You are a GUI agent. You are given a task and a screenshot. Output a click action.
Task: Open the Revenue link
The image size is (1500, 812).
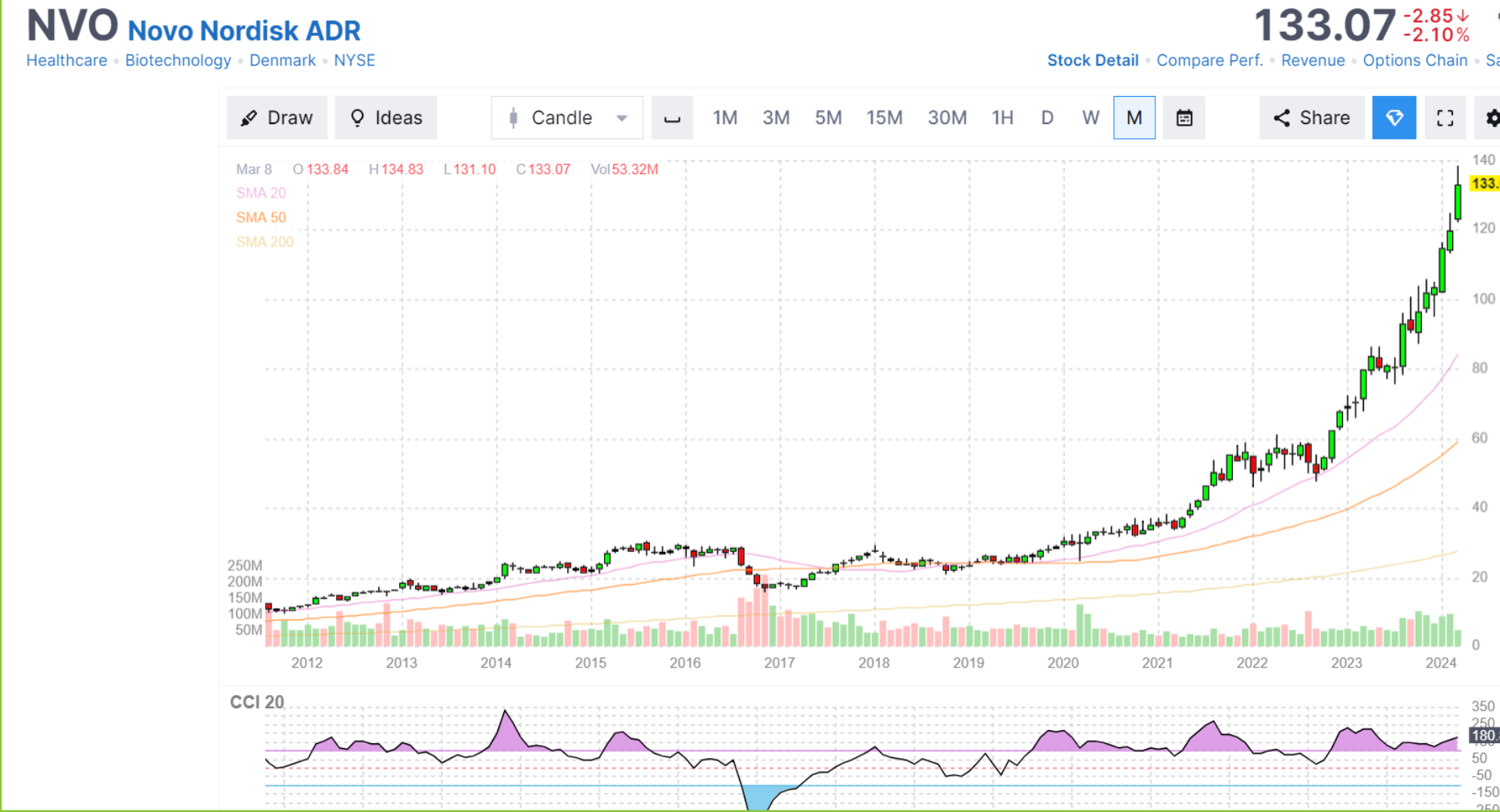click(x=1313, y=60)
